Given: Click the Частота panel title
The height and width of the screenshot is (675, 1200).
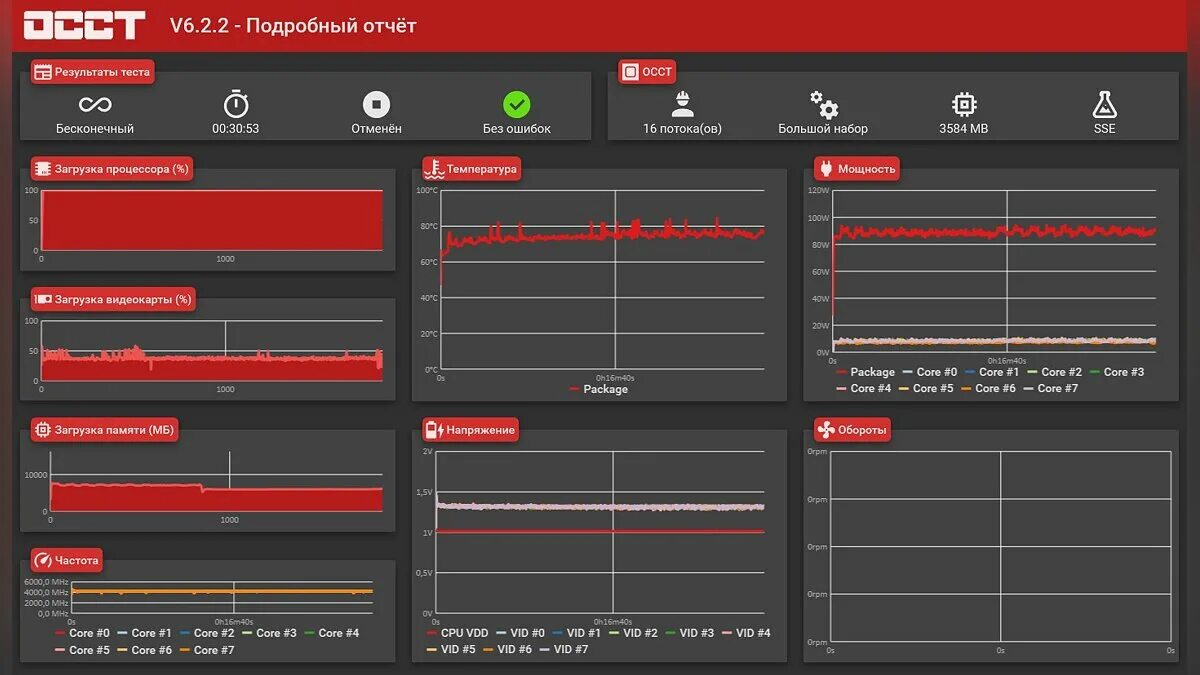Looking at the screenshot, I should click(x=77, y=560).
